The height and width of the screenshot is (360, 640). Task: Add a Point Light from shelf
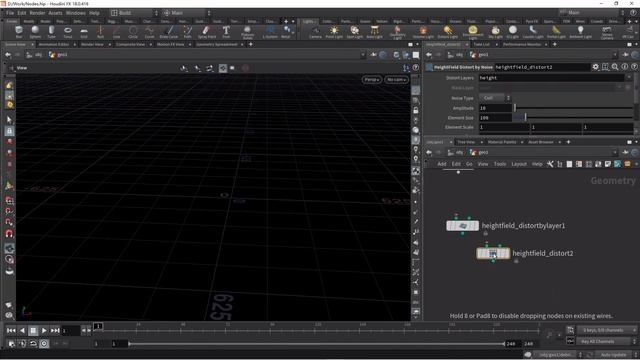(x=334, y=31)
